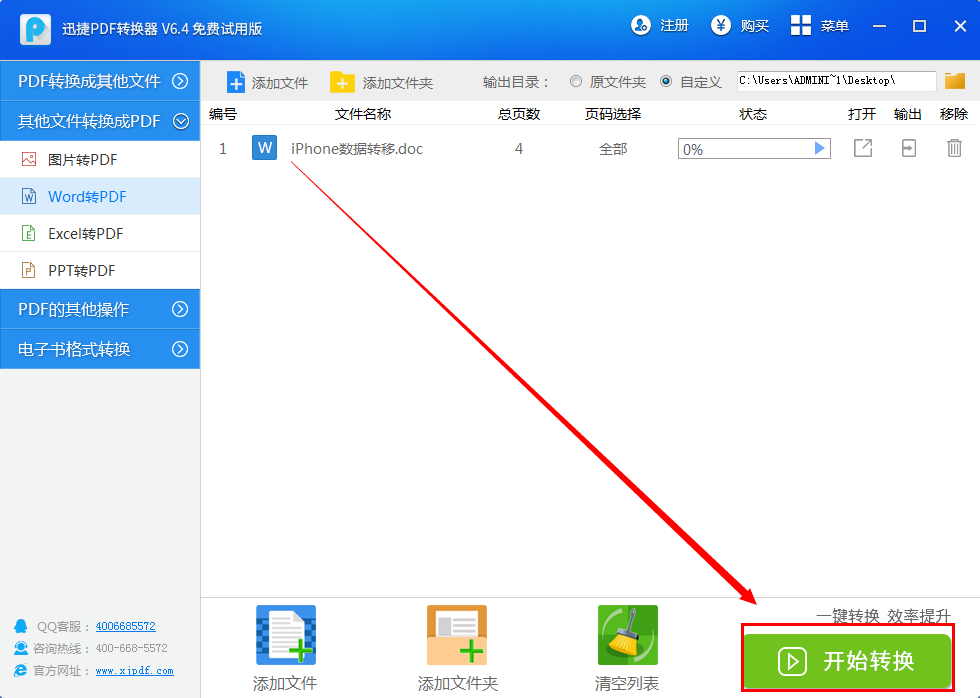Viewport: 980px width, 698px height.
Task: Expand the PDF转换成其他文件 section
Action: coord(100,81)
